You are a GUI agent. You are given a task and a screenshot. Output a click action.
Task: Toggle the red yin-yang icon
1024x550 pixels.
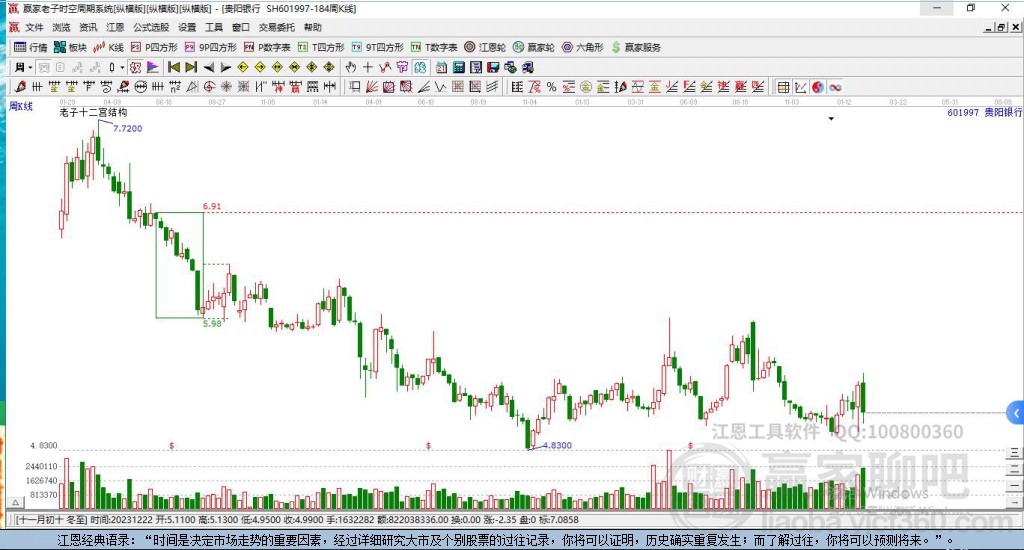[x=818, y=87]
